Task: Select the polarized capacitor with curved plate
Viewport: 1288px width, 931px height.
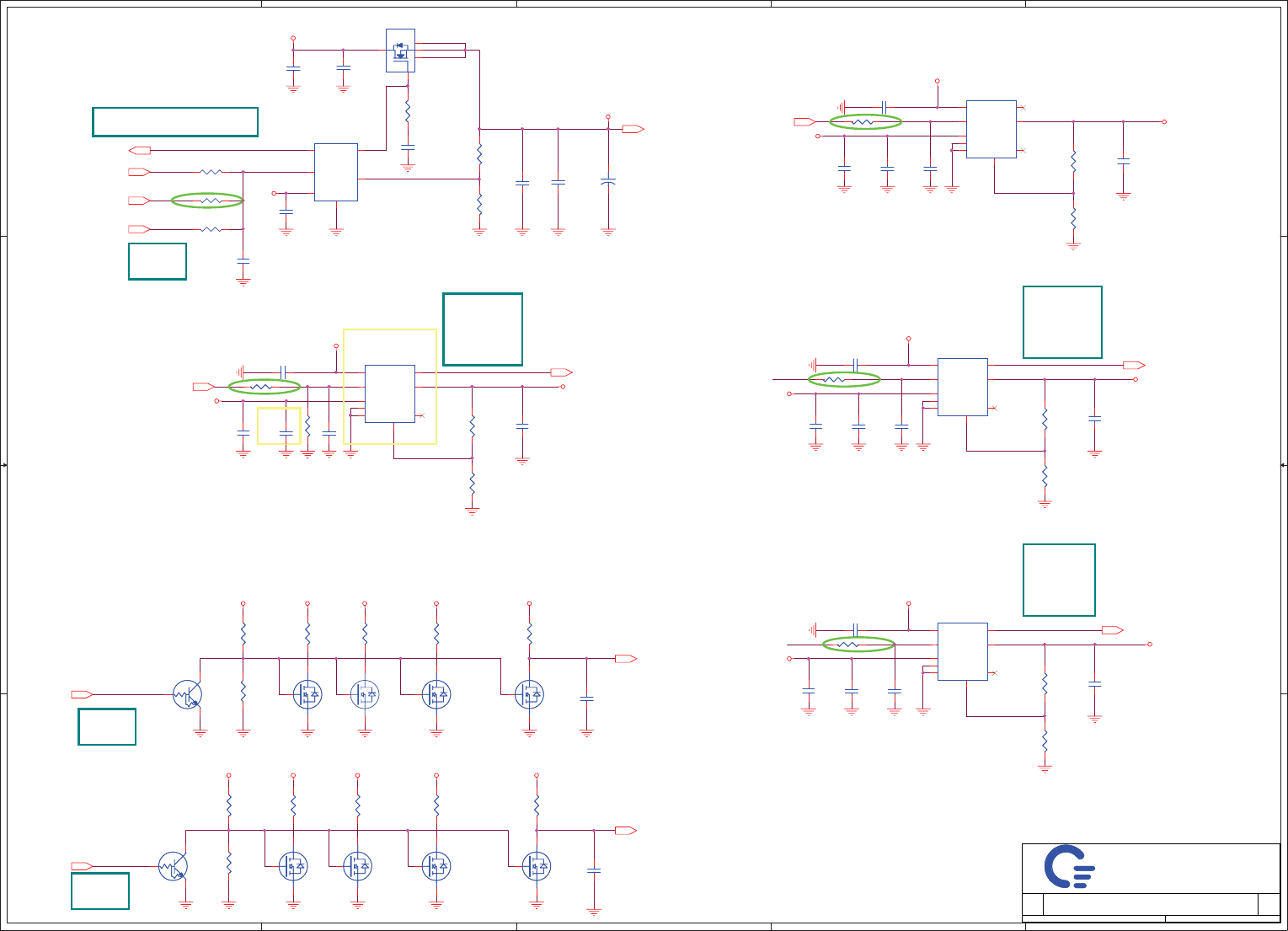Action: [608, 181]
